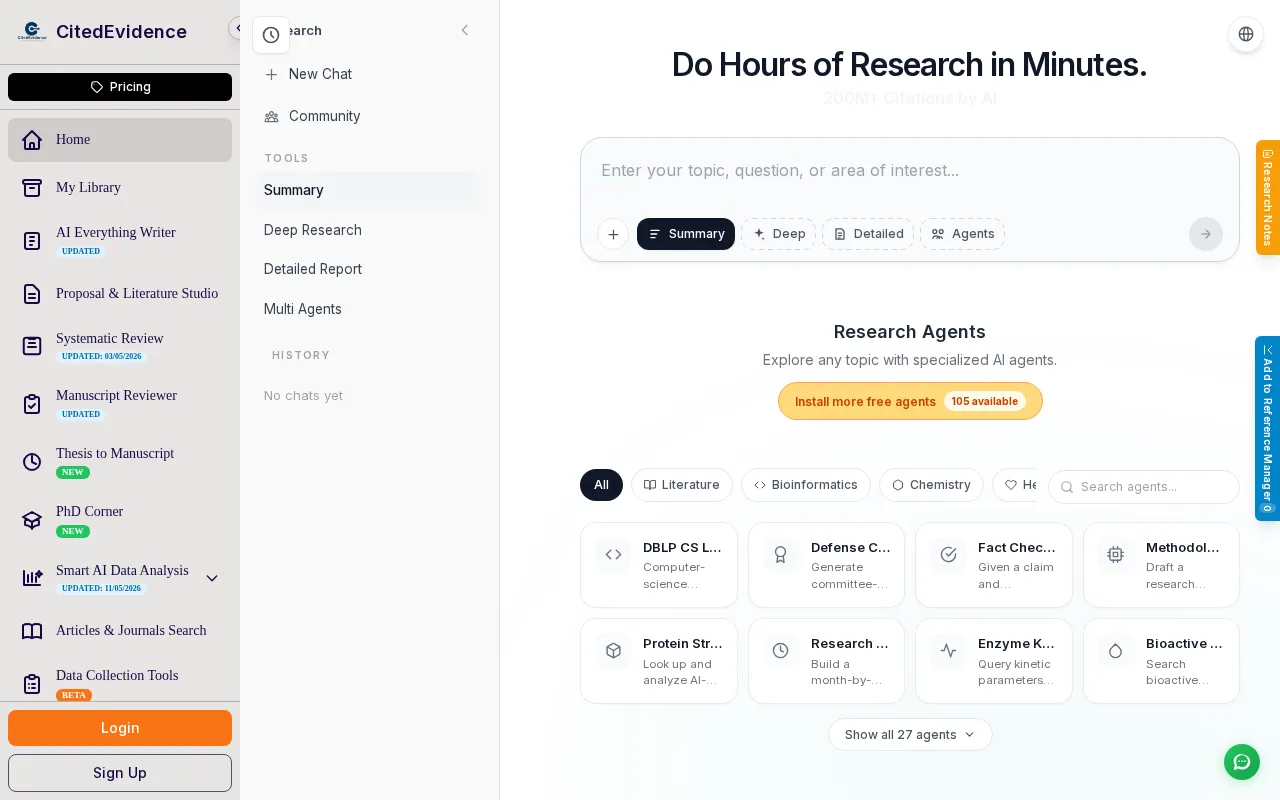The image size is (1280, 800).
Task: Open Add to Reference Manager side tab
Action: (1268, 428)
